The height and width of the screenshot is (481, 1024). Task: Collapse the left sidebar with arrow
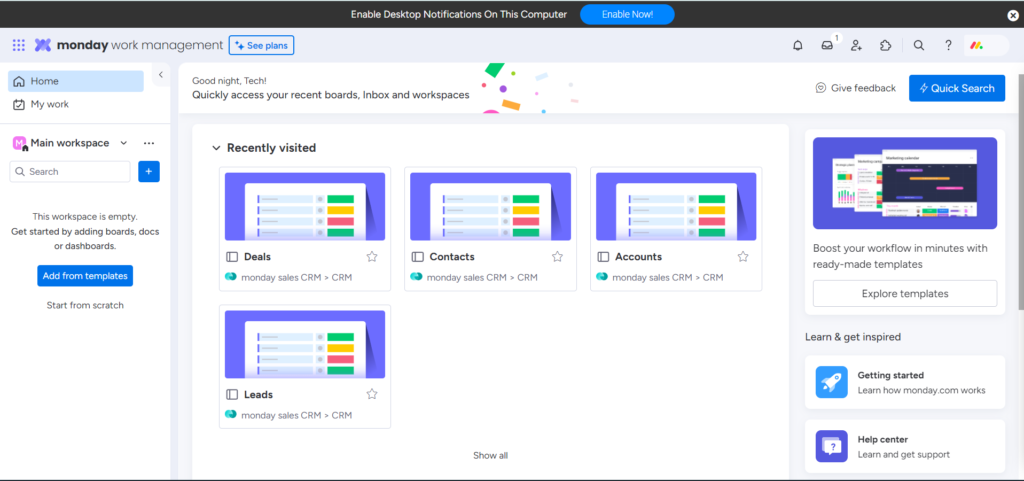pos(160,75)
